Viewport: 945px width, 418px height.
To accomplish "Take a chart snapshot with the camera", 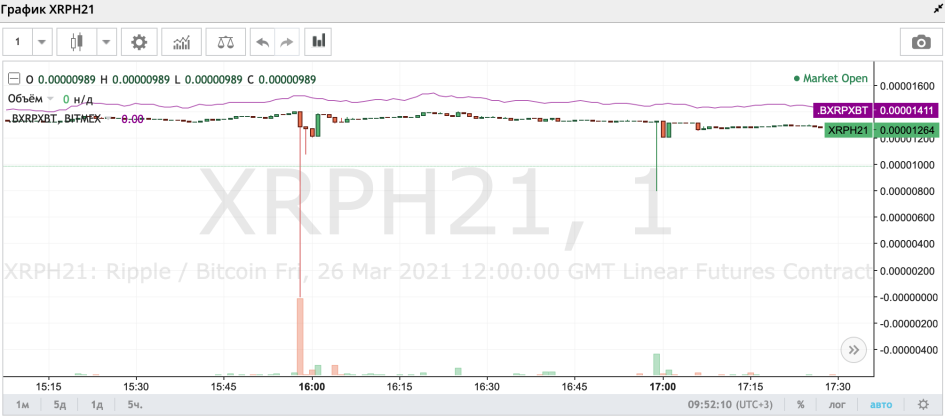I will (x=920, y=42).
